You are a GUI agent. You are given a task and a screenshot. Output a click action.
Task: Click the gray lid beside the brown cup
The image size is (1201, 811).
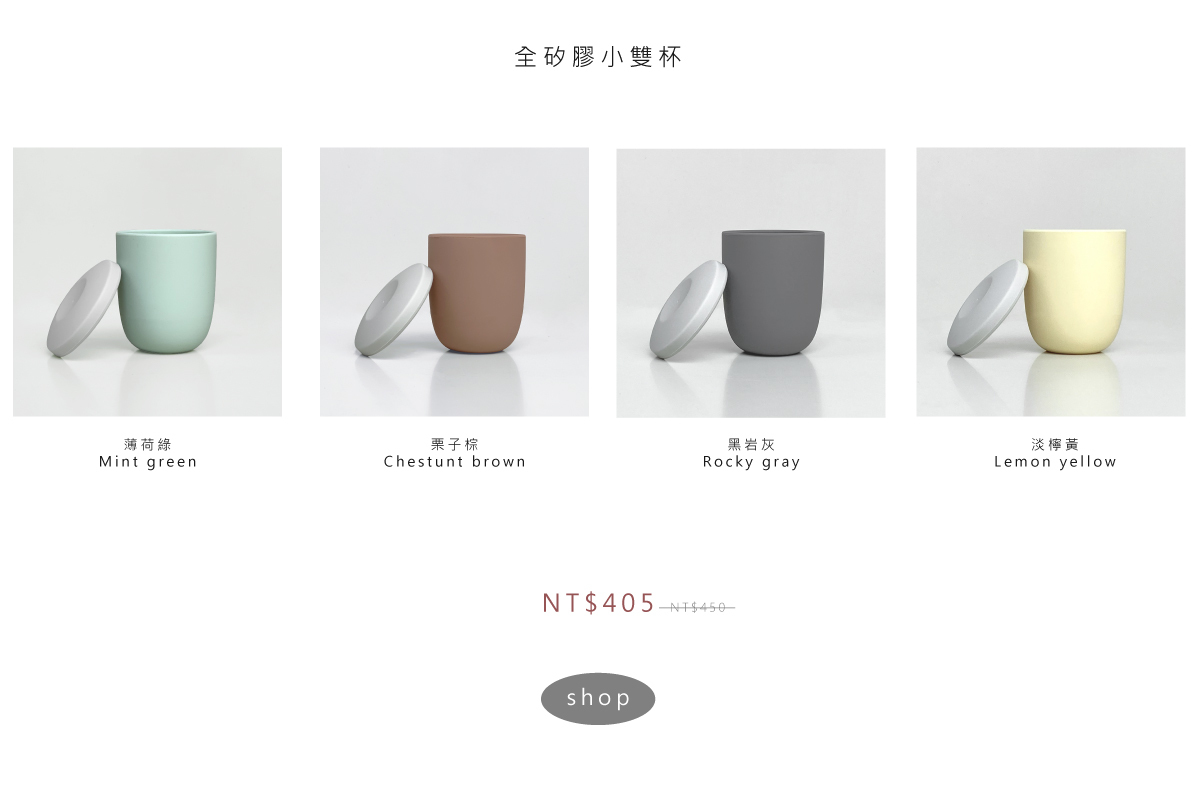click(x=393, y=309)
